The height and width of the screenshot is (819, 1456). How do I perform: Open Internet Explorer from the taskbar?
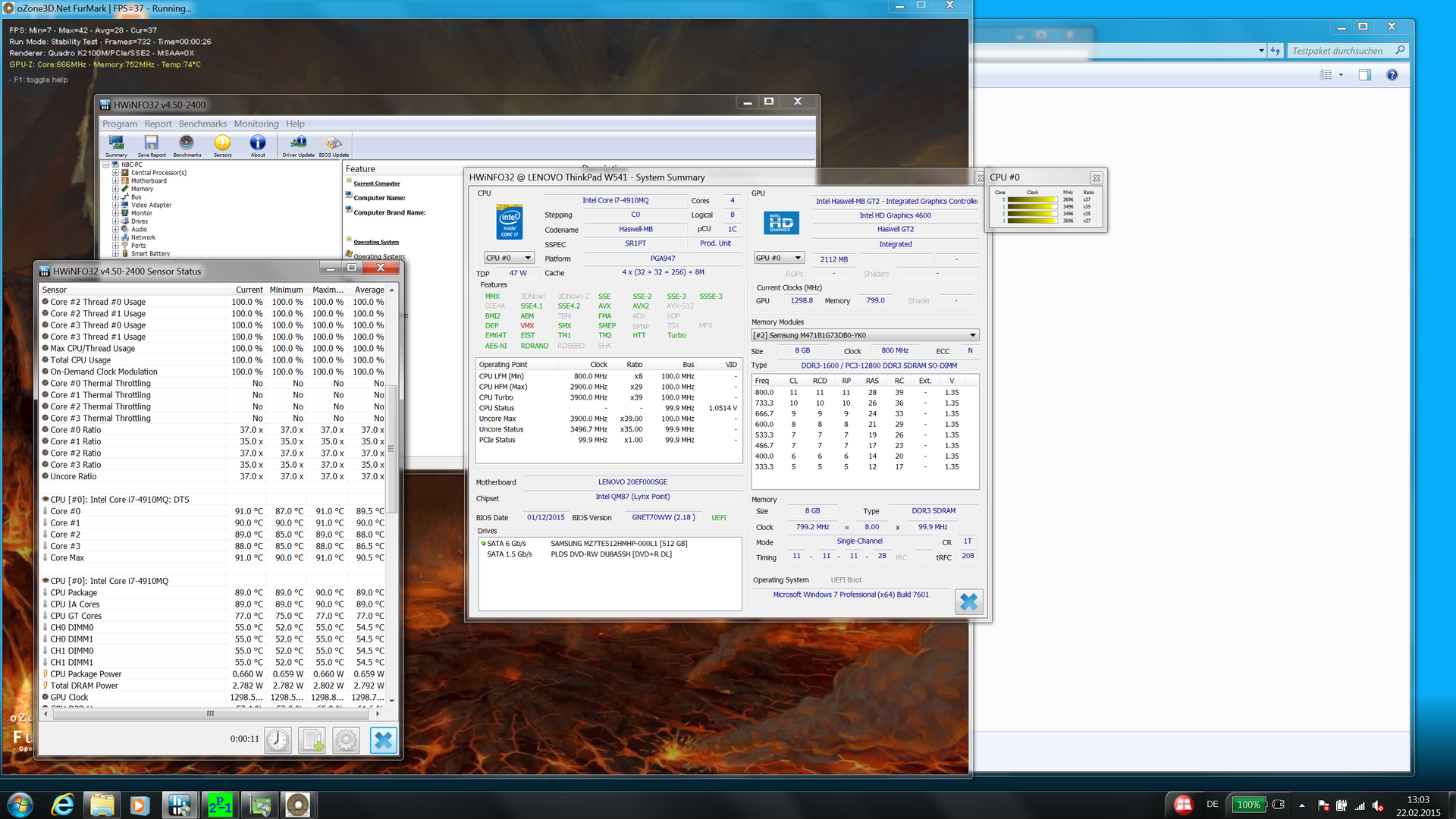[61, 805]
